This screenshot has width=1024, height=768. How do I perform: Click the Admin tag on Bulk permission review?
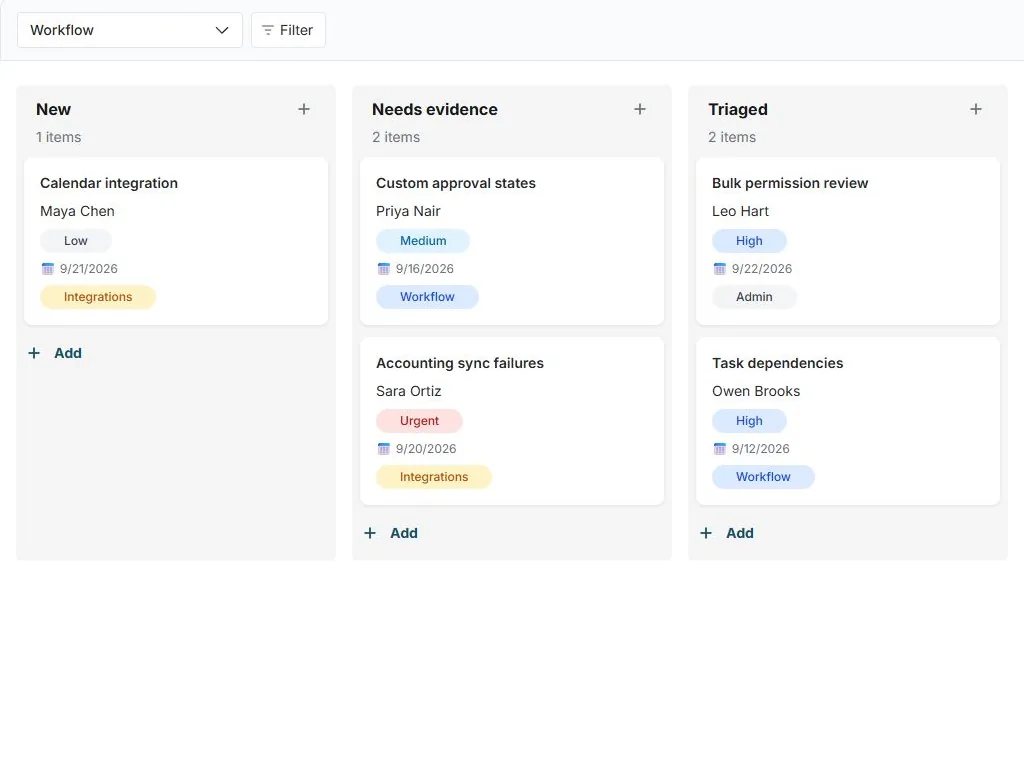754,297
